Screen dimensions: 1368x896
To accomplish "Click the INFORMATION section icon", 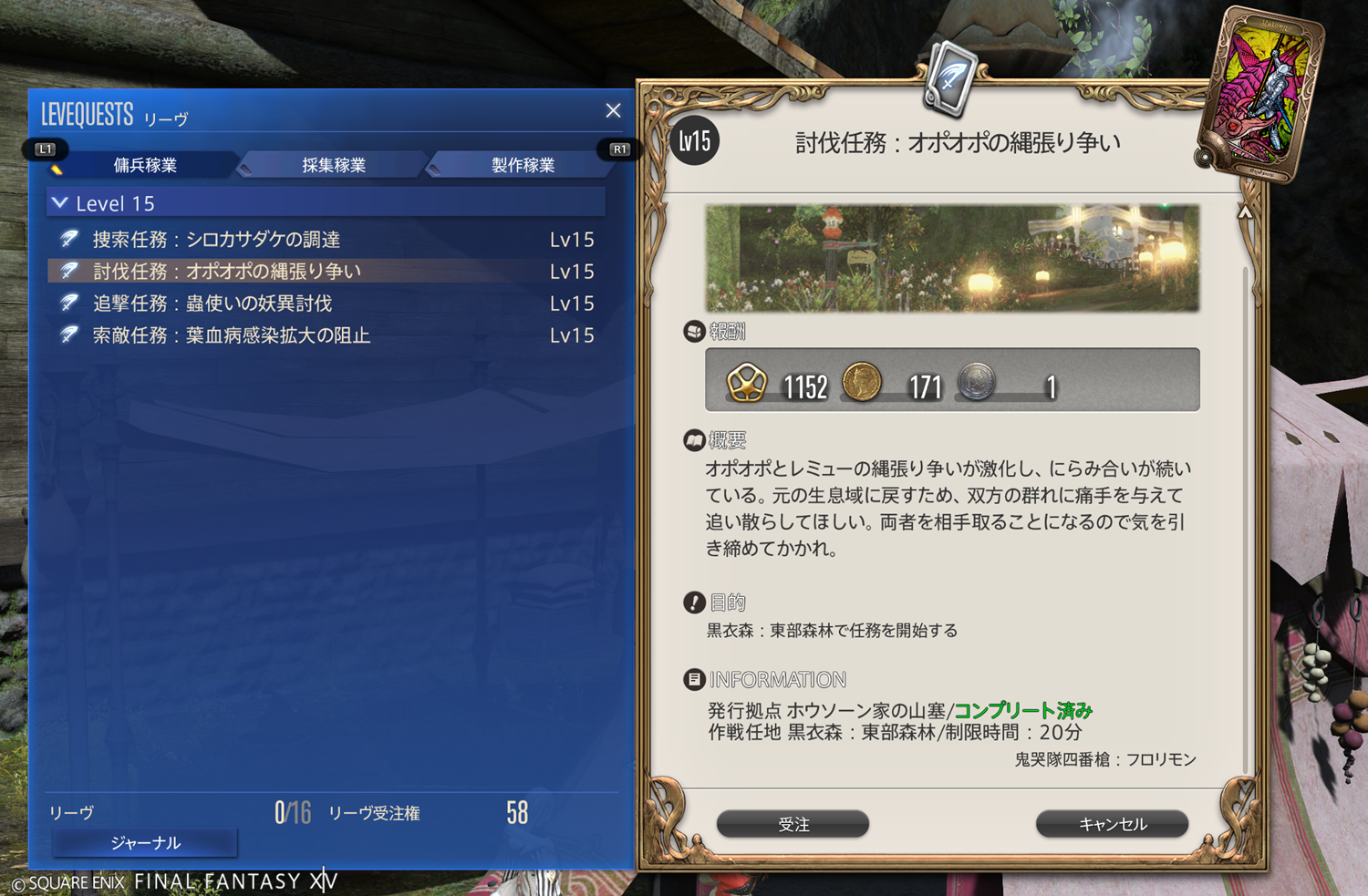I will [694, 679].
